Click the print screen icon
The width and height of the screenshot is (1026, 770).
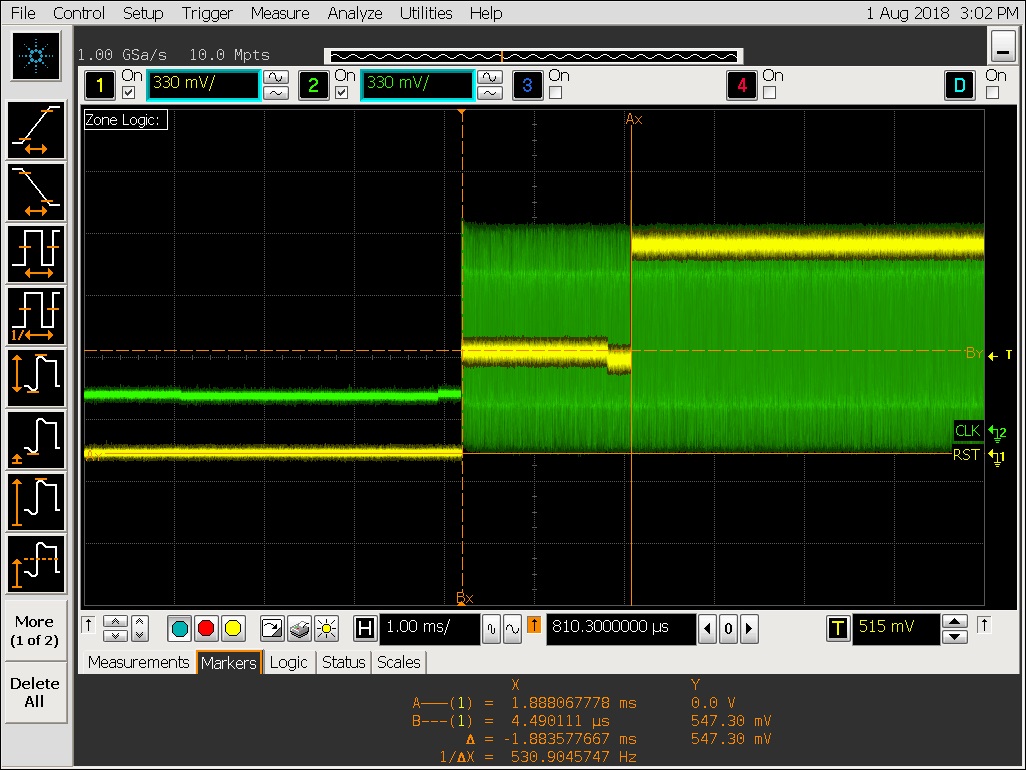click(x=299, y=629)
